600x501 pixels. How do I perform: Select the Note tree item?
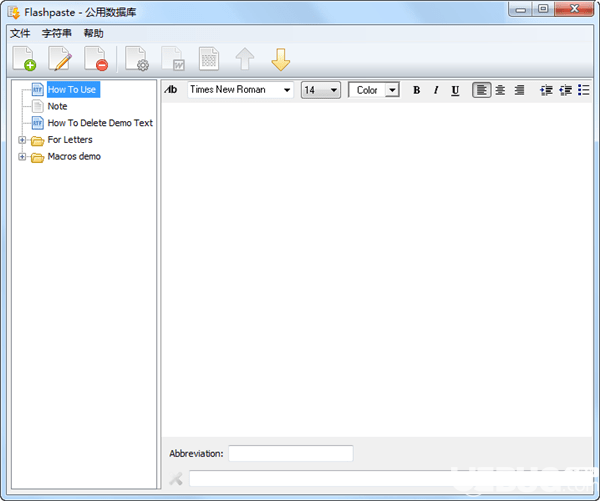tap(57, 106)
